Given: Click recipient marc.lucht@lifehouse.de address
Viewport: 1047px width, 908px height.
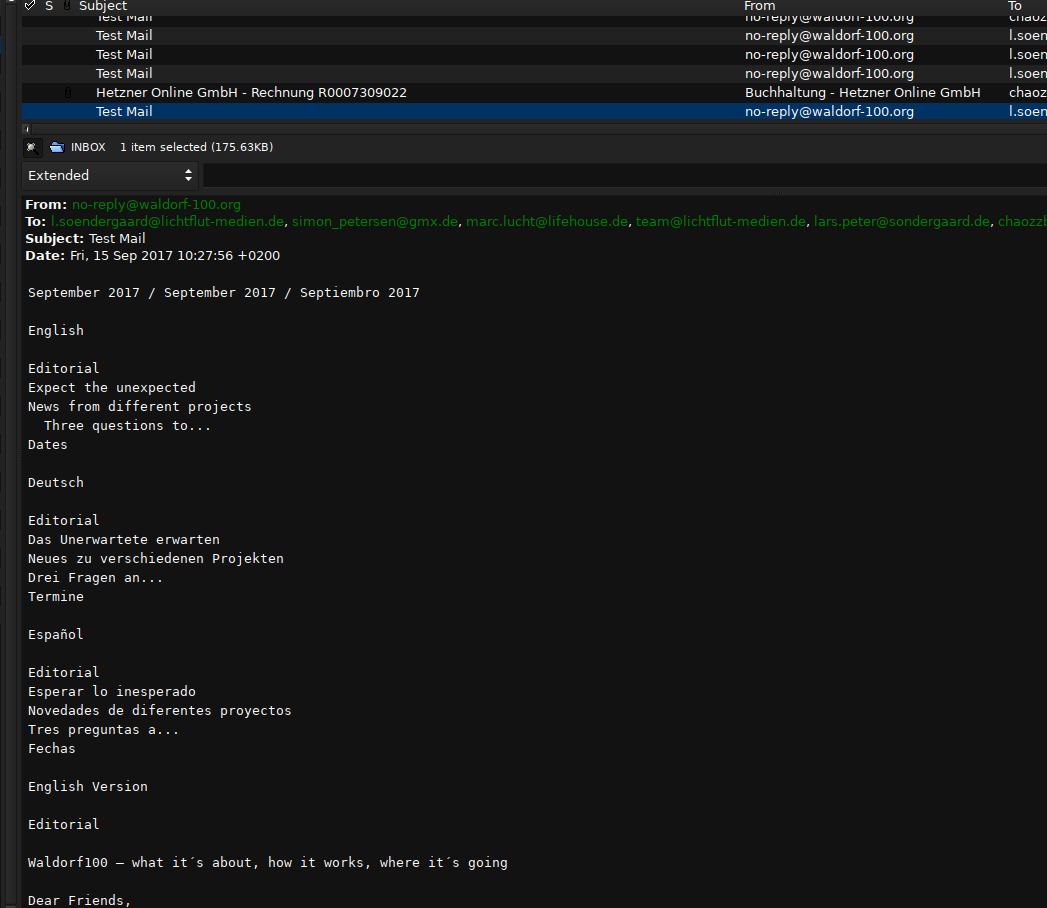Looking at the screenshot, I should 547,221.
